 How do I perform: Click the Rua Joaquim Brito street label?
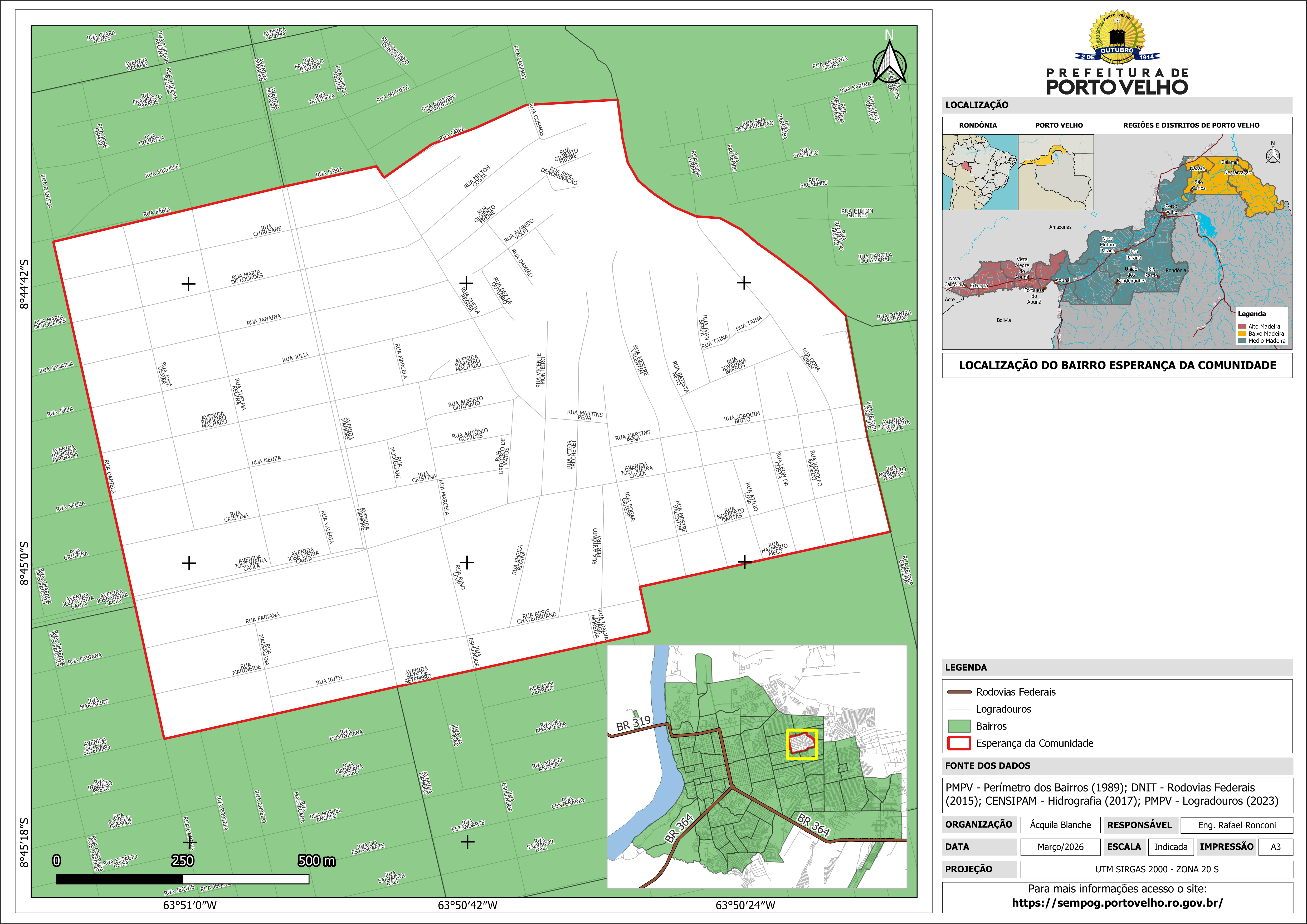(742, 417)
